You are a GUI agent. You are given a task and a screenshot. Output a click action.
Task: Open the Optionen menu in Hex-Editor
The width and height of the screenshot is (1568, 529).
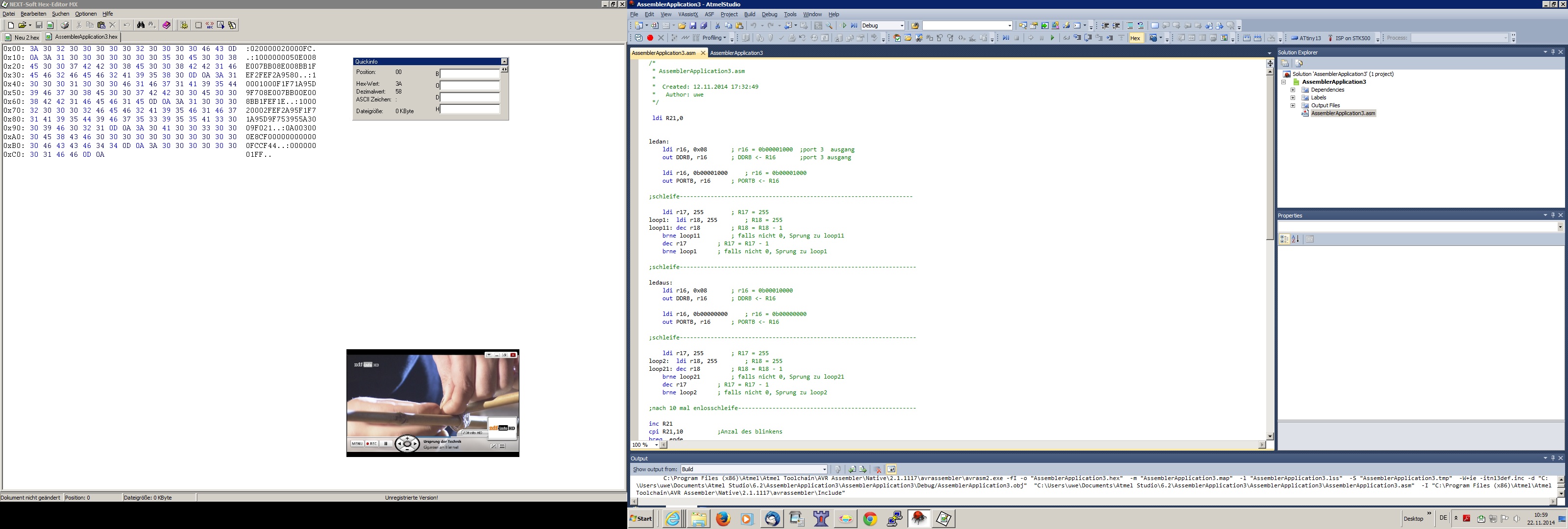[x=86, y=14]
